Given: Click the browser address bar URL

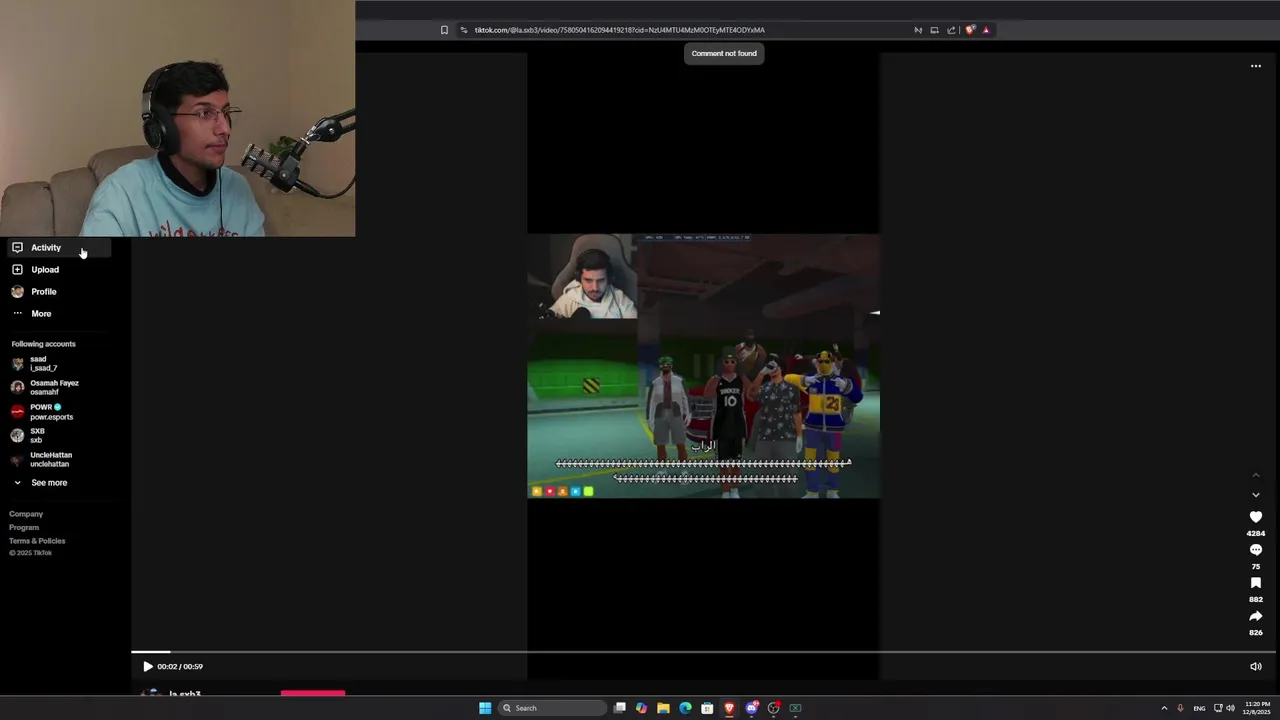Looking at the screenshot, I should coord(619,30).
